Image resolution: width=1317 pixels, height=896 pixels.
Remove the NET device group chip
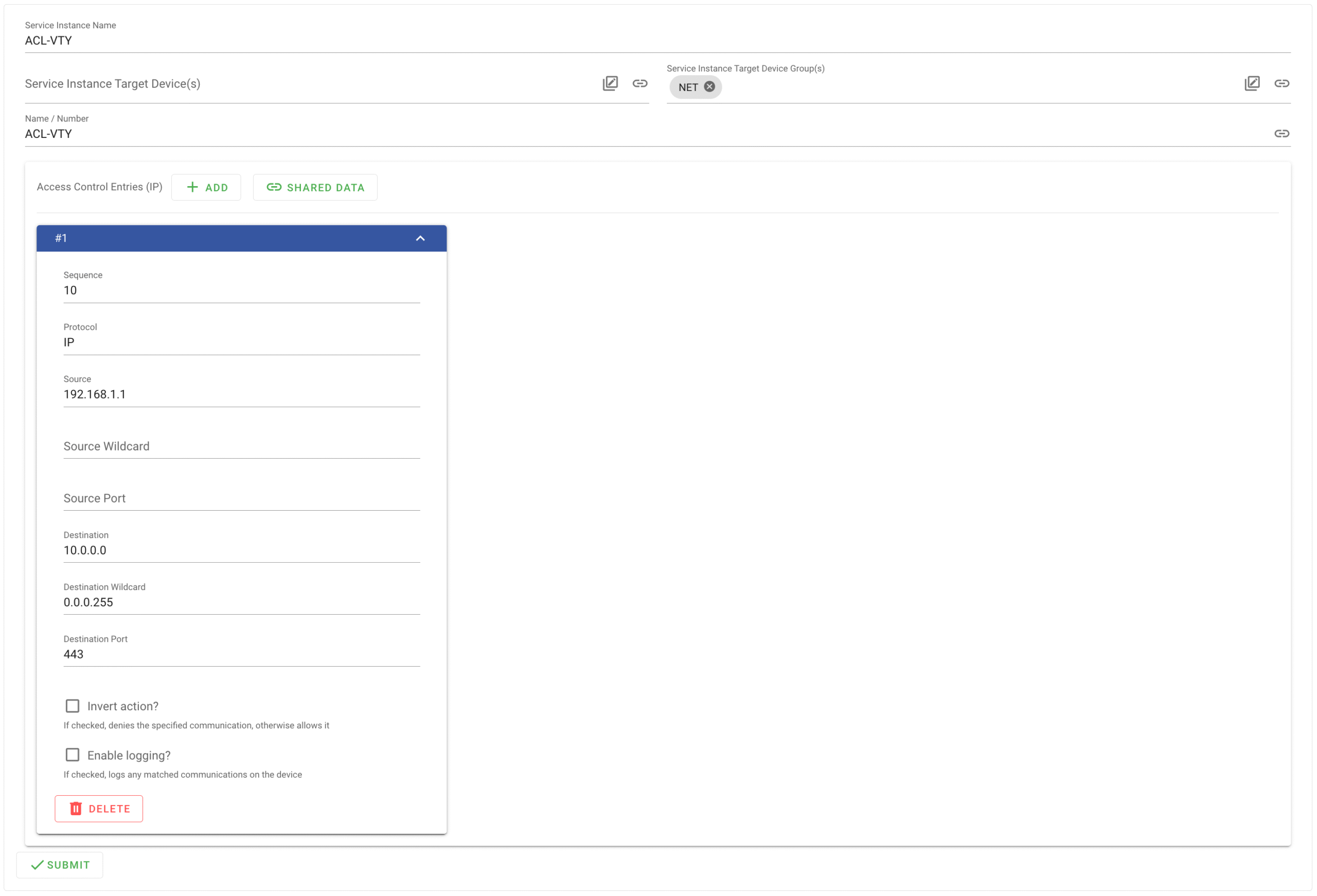709,87
